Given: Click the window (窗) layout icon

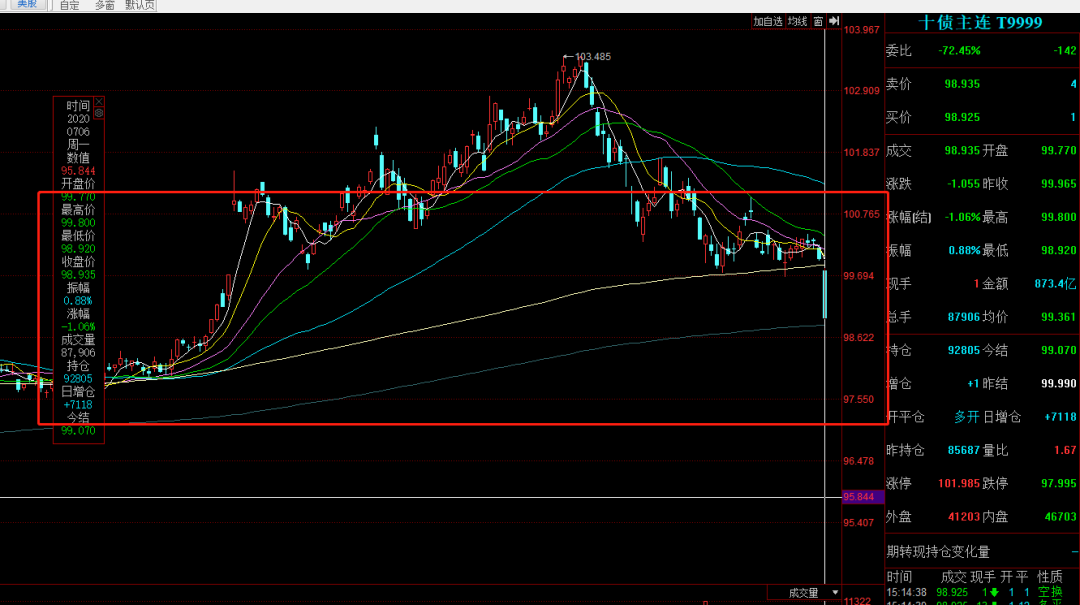Looking at the screenshot, I should [818, 21].
